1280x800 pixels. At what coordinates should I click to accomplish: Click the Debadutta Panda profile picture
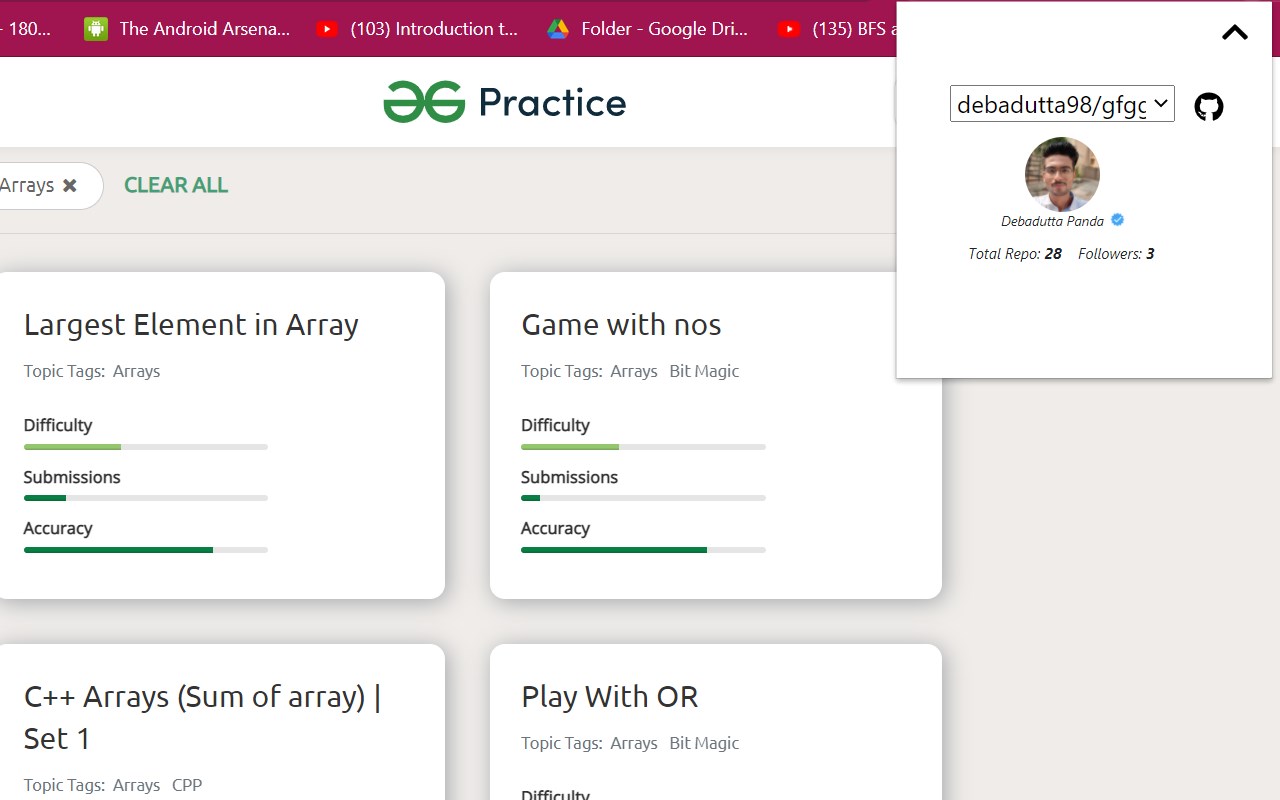[x=1062, y=174]
